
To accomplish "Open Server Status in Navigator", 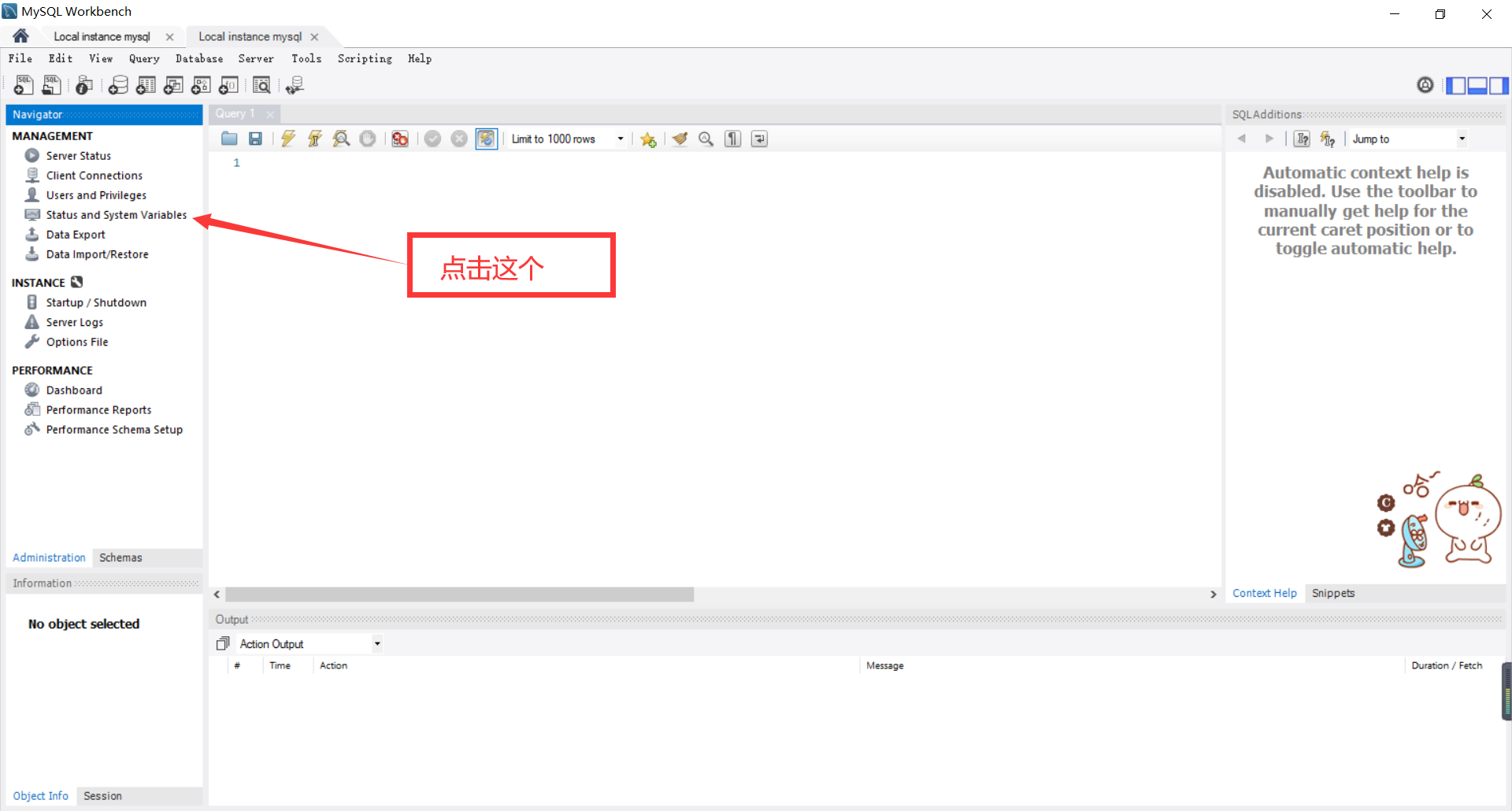I will tap(78, 156).
